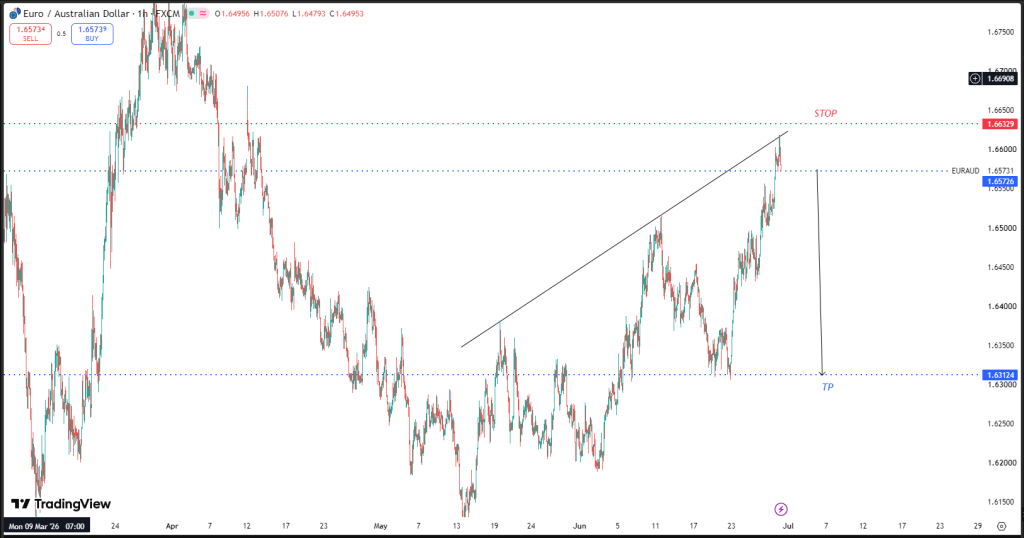
Task: Click the blue 1.63124 take-profit price label
Action: pyautogui.click(x=999, y=375)
